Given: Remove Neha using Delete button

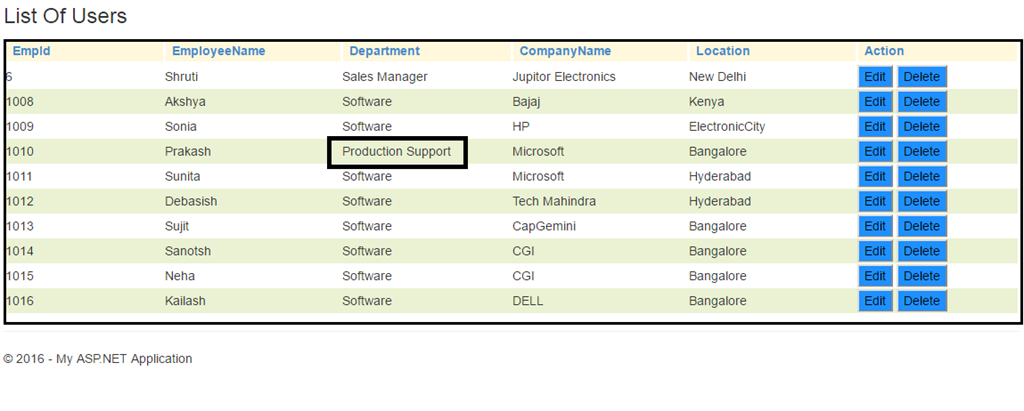Looking at the screenshot, I should [921, 277].
